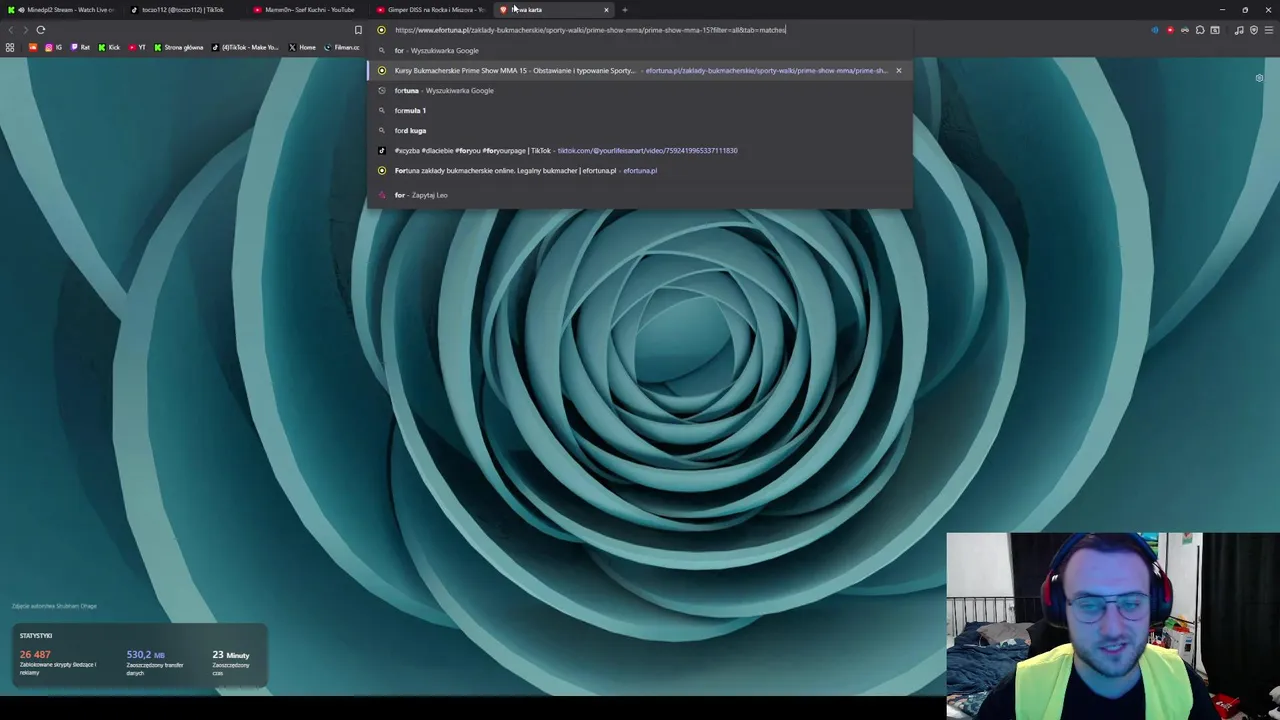Click the blue speaker extension icon
The width and height of the screenshot is (1280, 720).
[1155, 30]
